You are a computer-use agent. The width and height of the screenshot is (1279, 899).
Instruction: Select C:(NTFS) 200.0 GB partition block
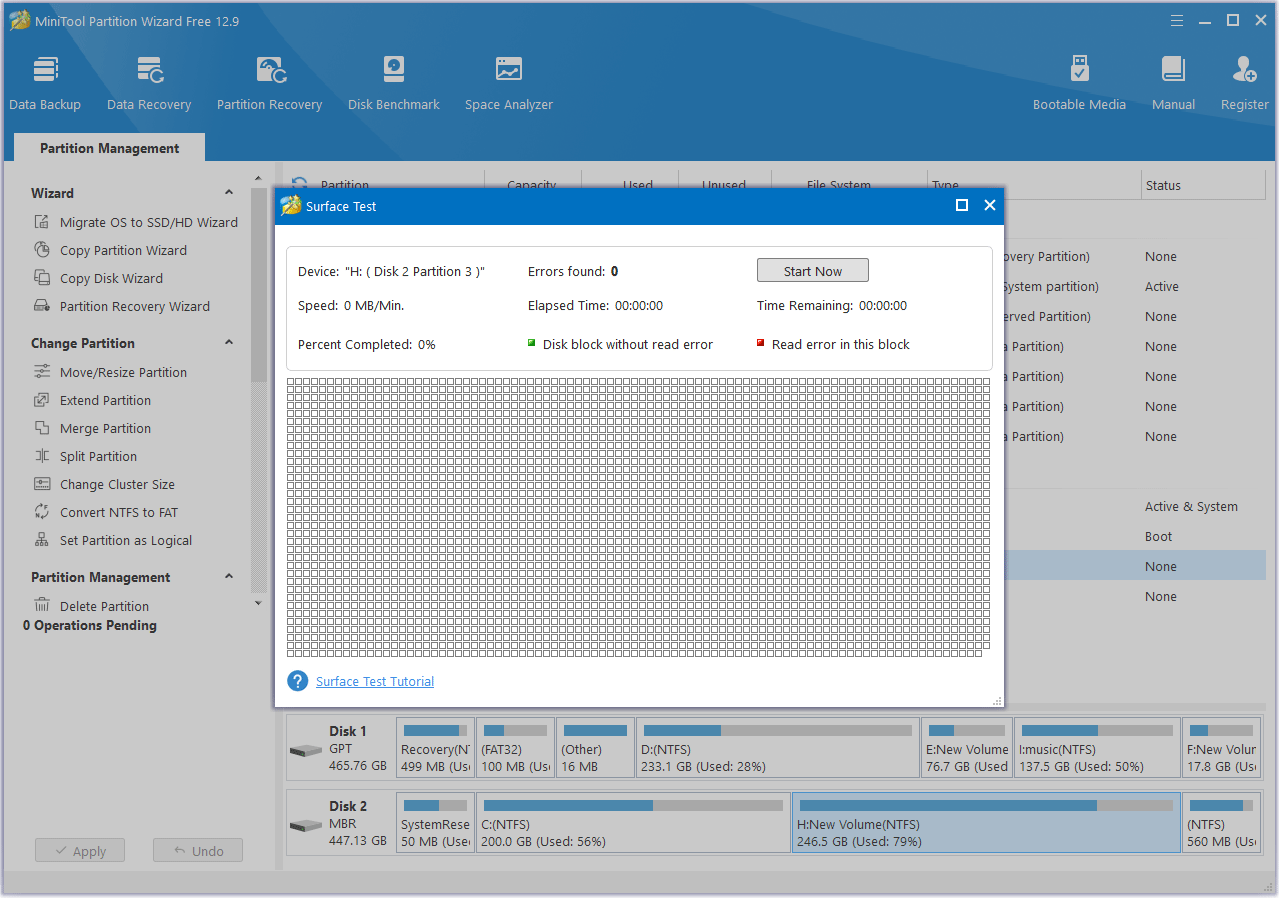point(633,822)
